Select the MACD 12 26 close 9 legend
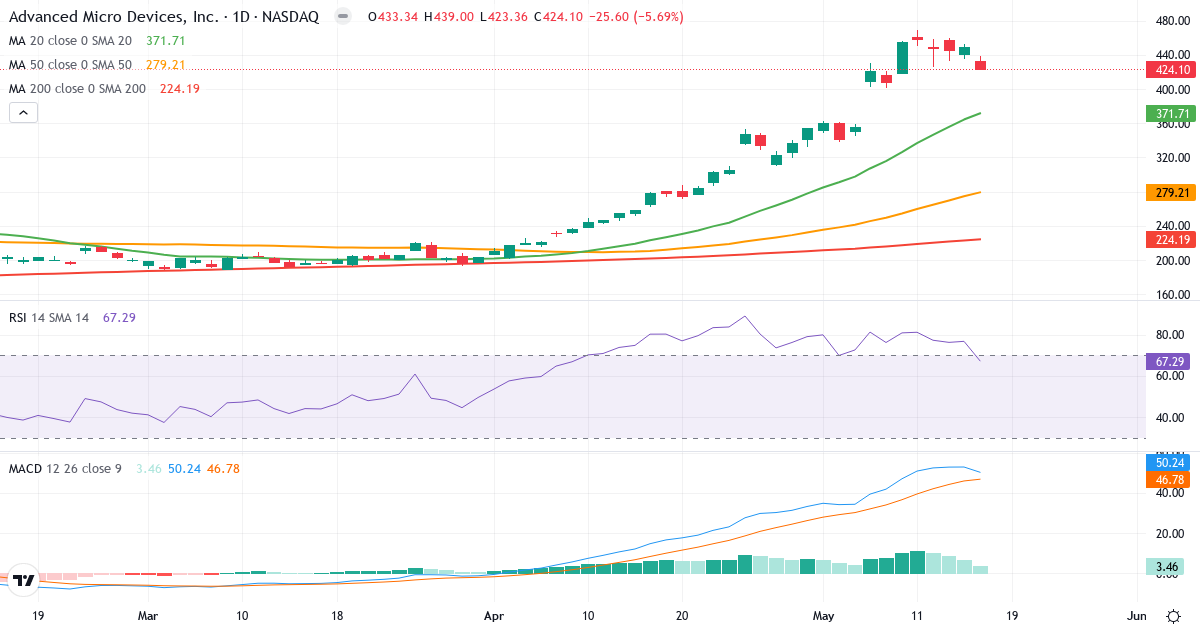Screen dimensions: 1200x630 point(65,468)
